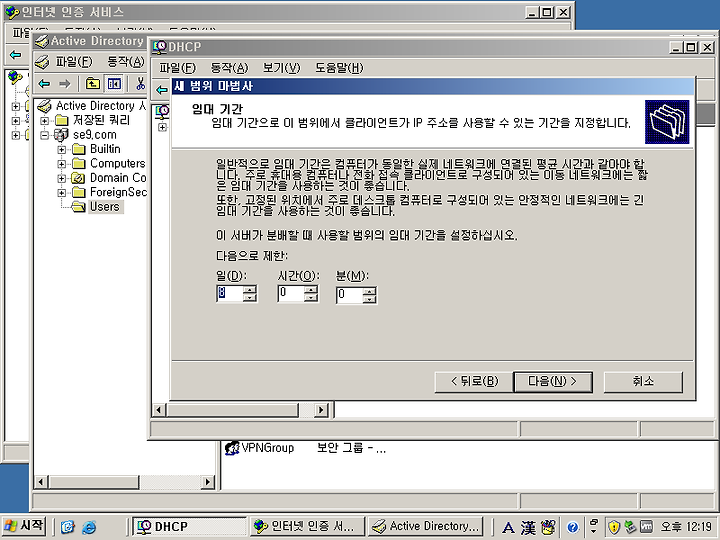Click the Forward arrow in Active Directory toolbar
Viewport: 720px width, 540px height.
coord(65,84)
